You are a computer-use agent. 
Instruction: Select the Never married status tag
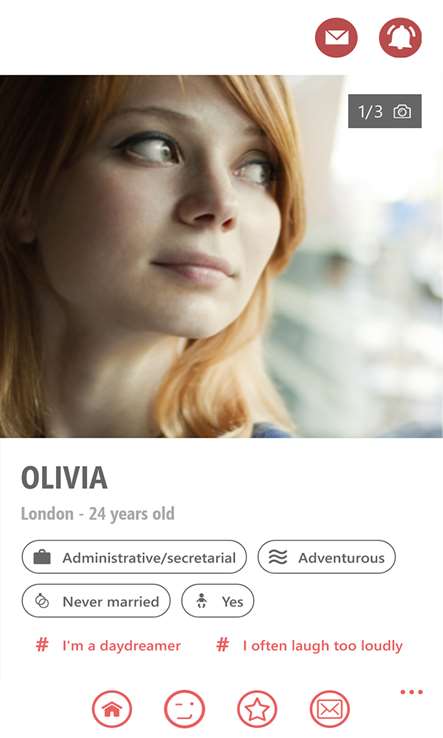point(96,601)
